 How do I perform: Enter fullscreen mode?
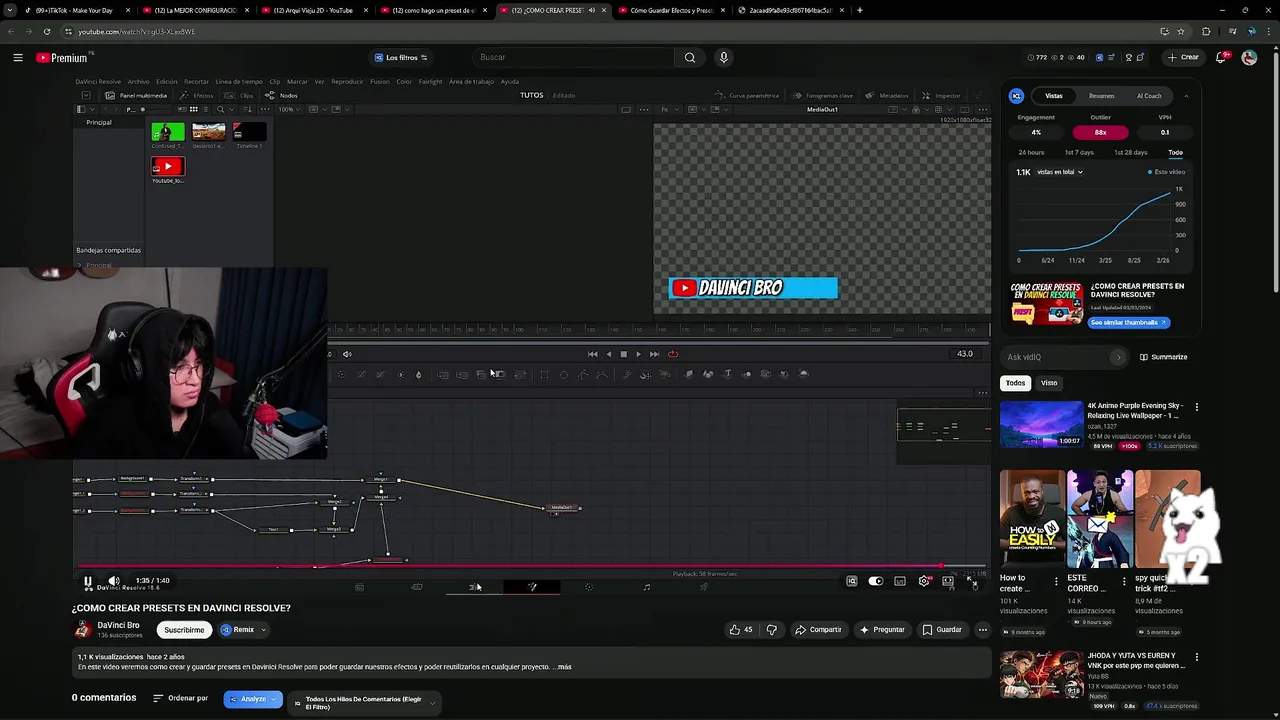(x=971, y=581)
